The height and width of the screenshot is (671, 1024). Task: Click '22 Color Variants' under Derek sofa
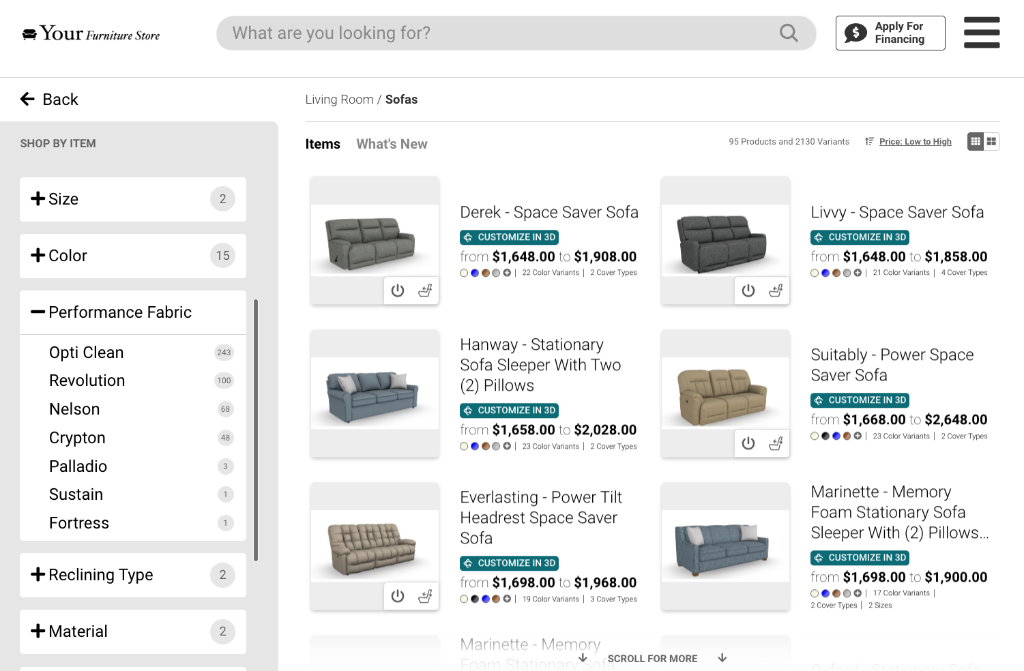[551, 273]
